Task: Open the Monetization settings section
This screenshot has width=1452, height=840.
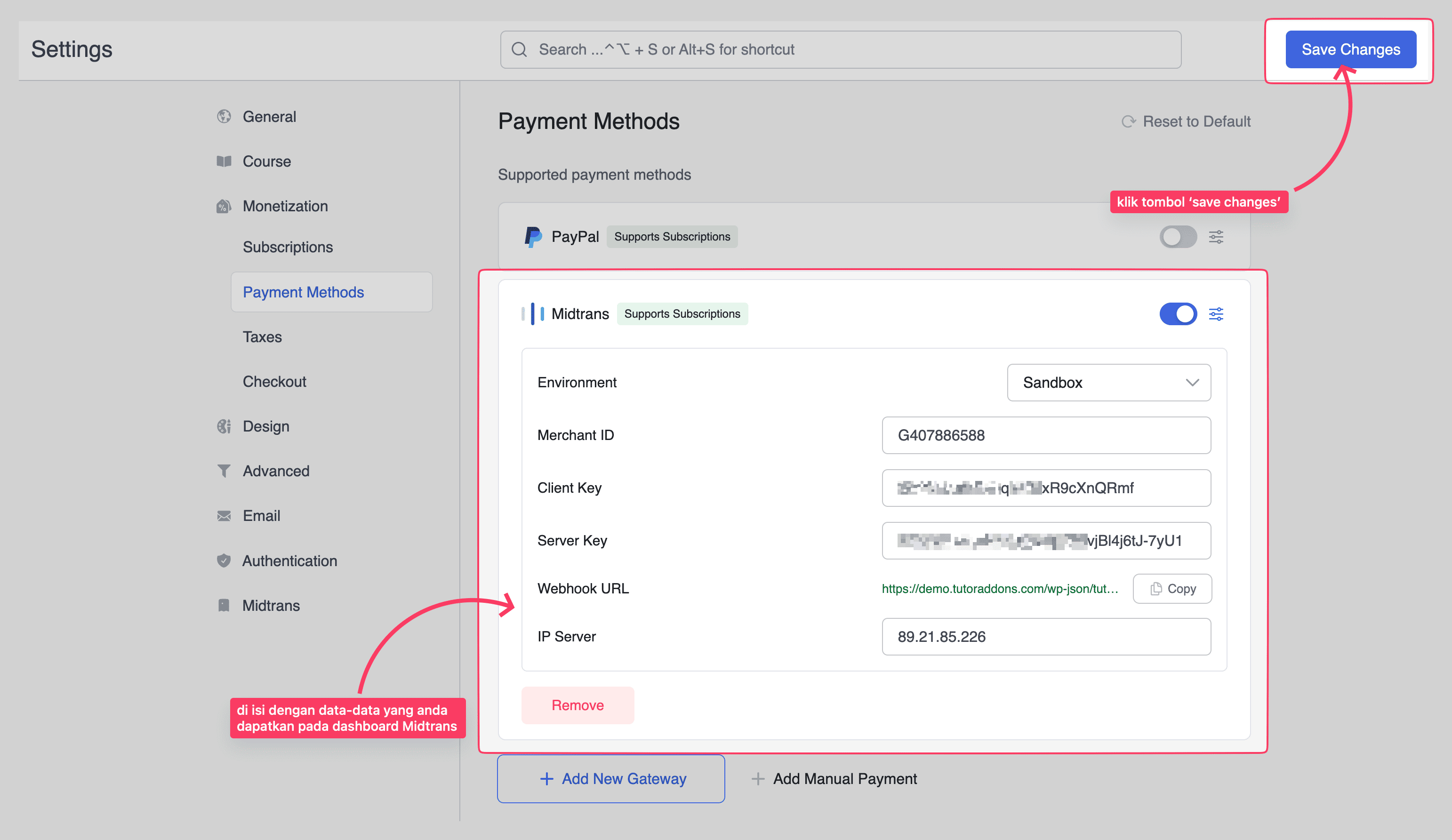Action: pyautogui.click(x=285, y=206)
